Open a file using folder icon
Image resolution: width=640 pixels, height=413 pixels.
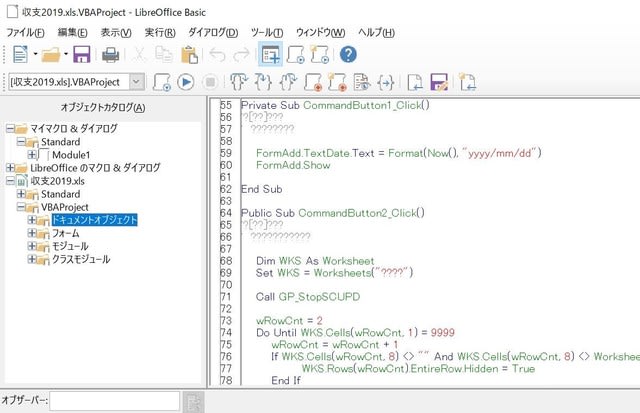pyautogui.click(x=51, y=54)
